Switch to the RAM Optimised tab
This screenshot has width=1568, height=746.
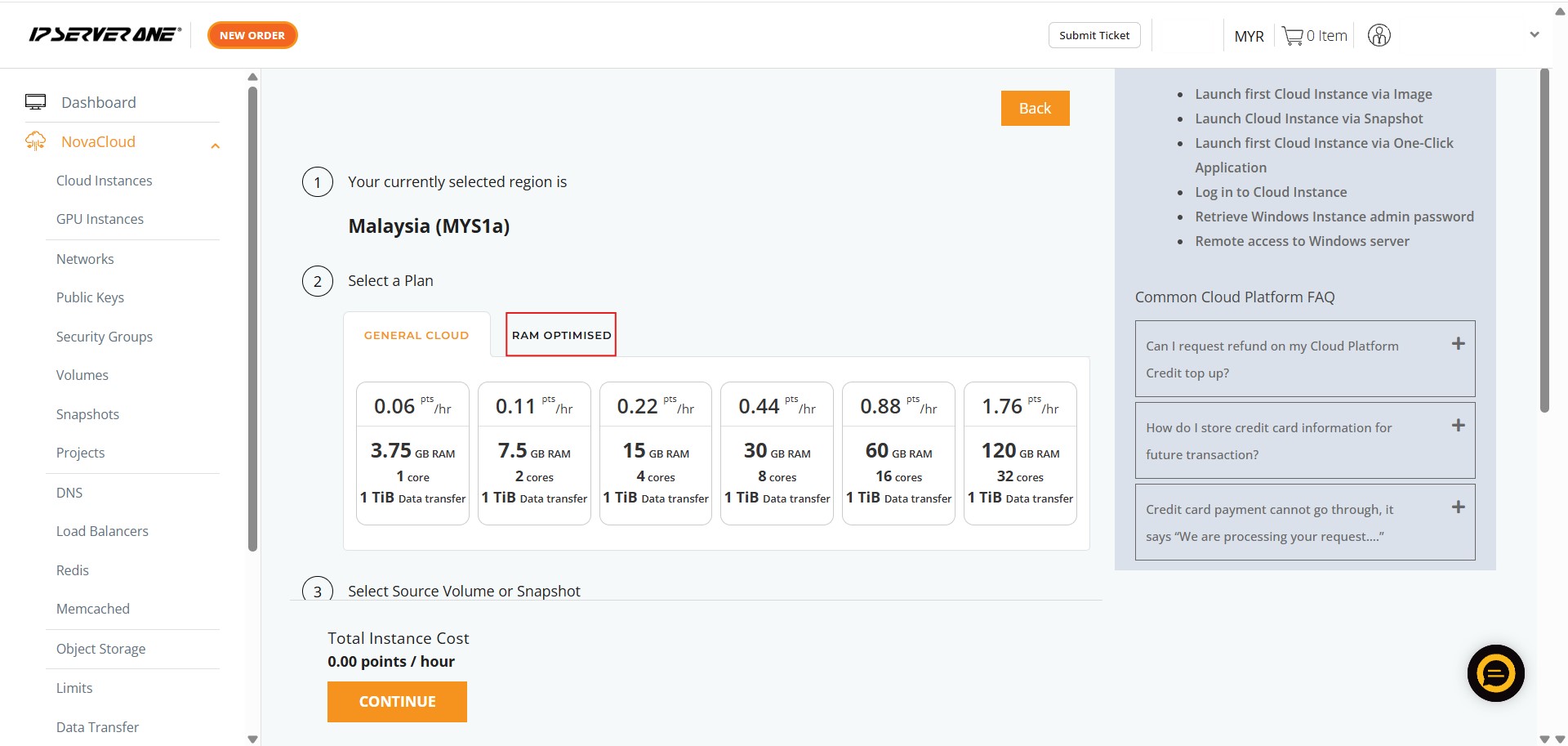pos(561,335)
